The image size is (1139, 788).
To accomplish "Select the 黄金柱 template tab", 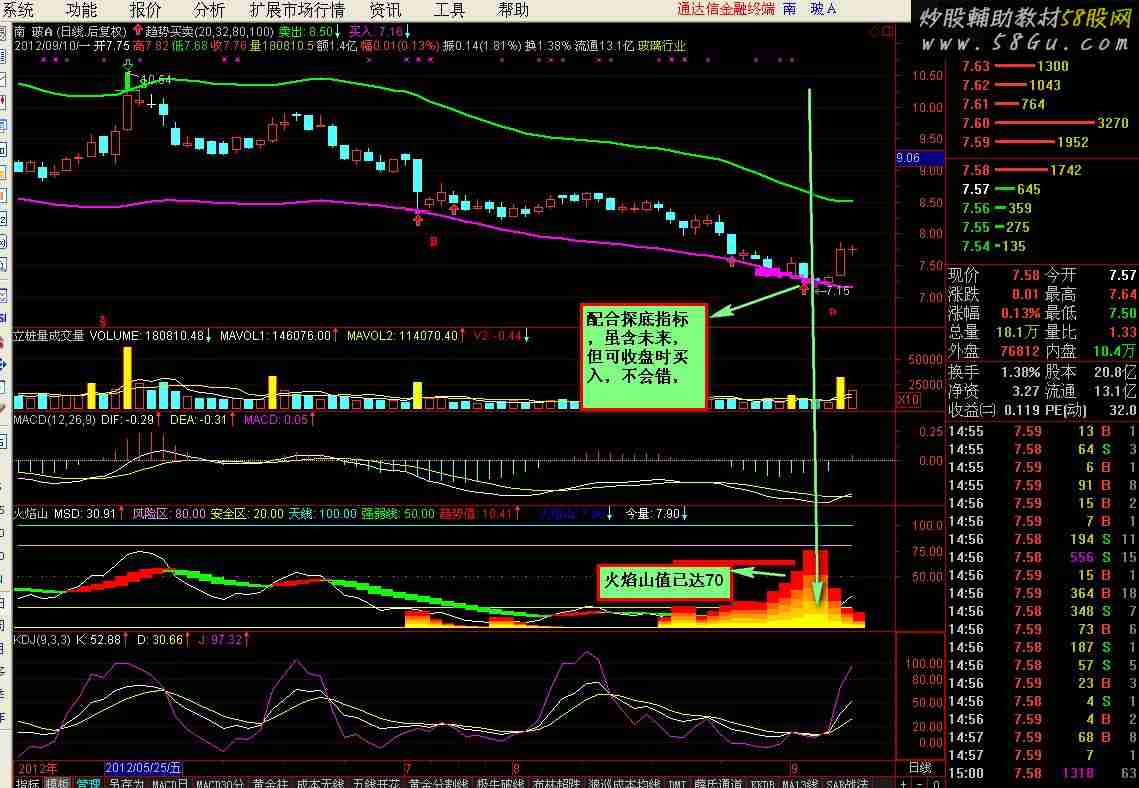I will 270,783.
